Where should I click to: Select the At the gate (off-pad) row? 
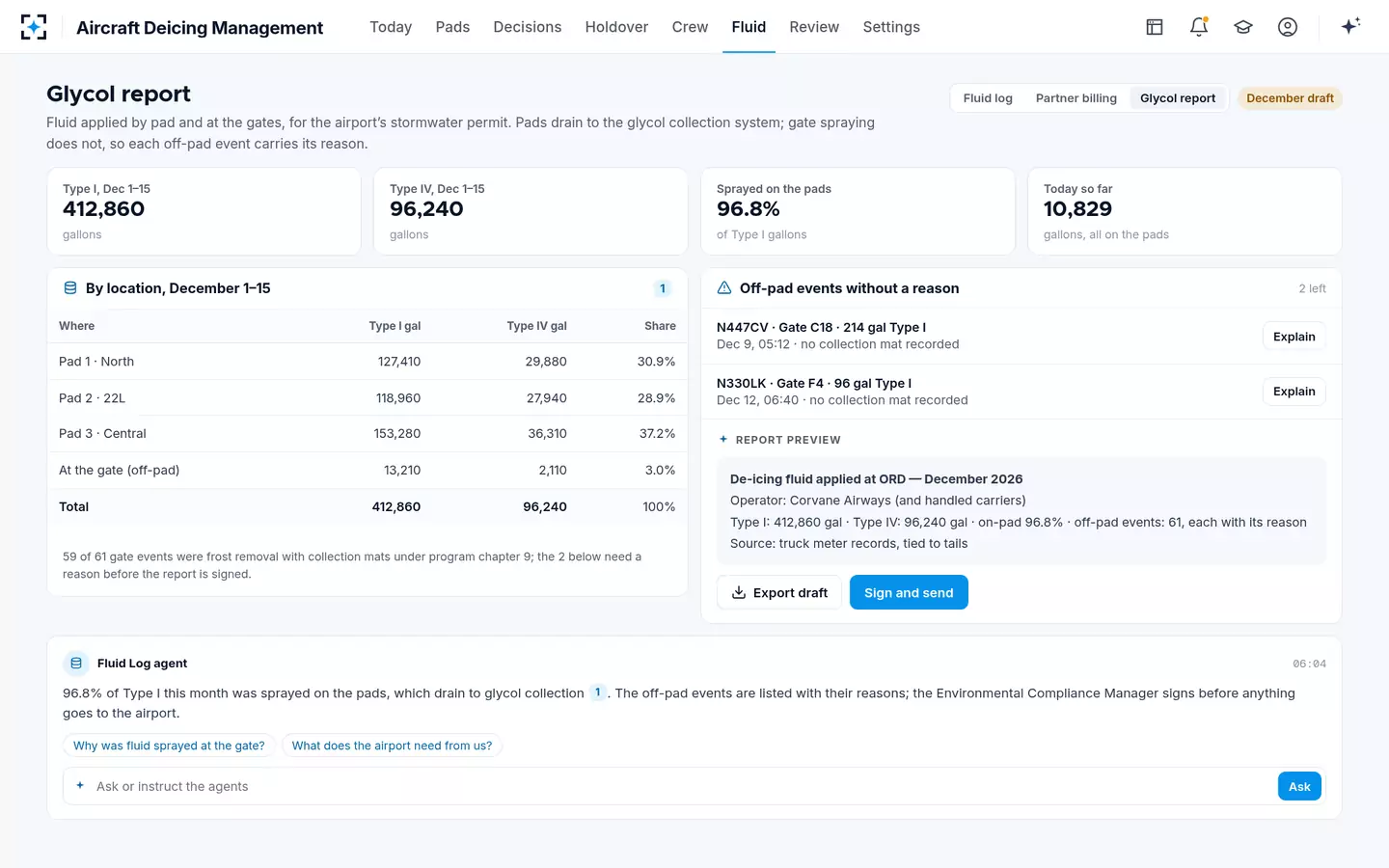(368, 470)
